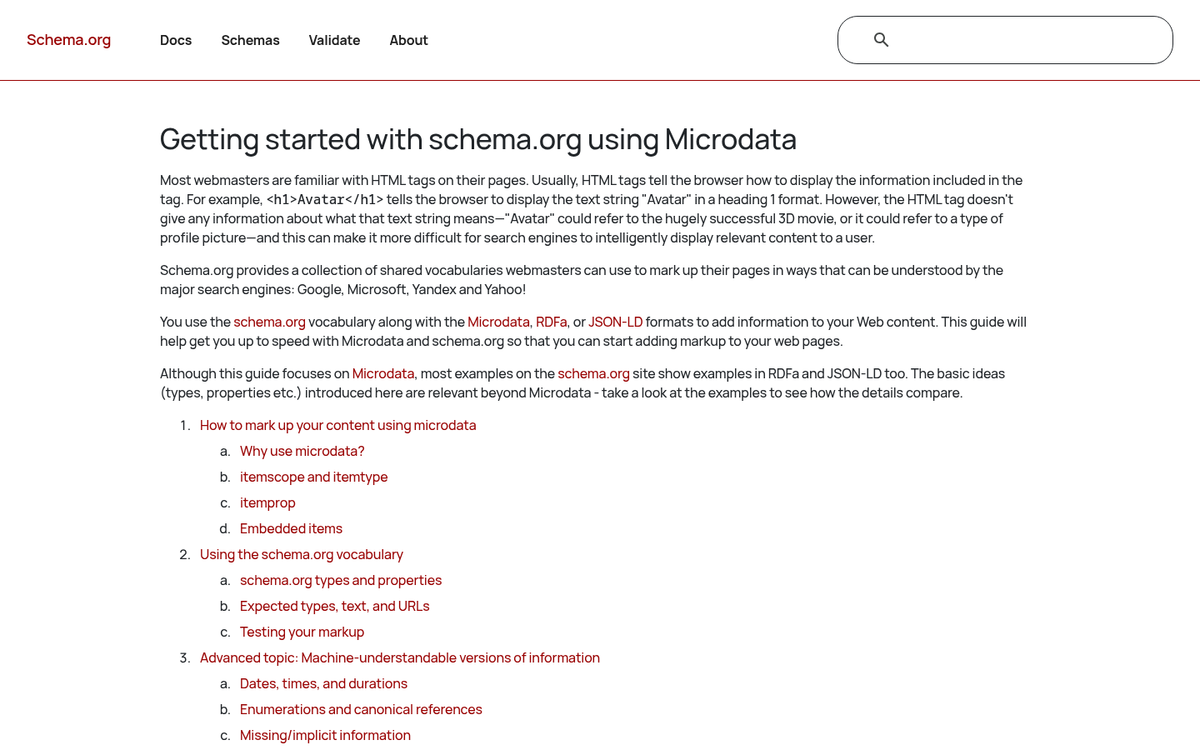1200x750 pixels.
Task: Open the About menu item
Action: pos(408,40)
